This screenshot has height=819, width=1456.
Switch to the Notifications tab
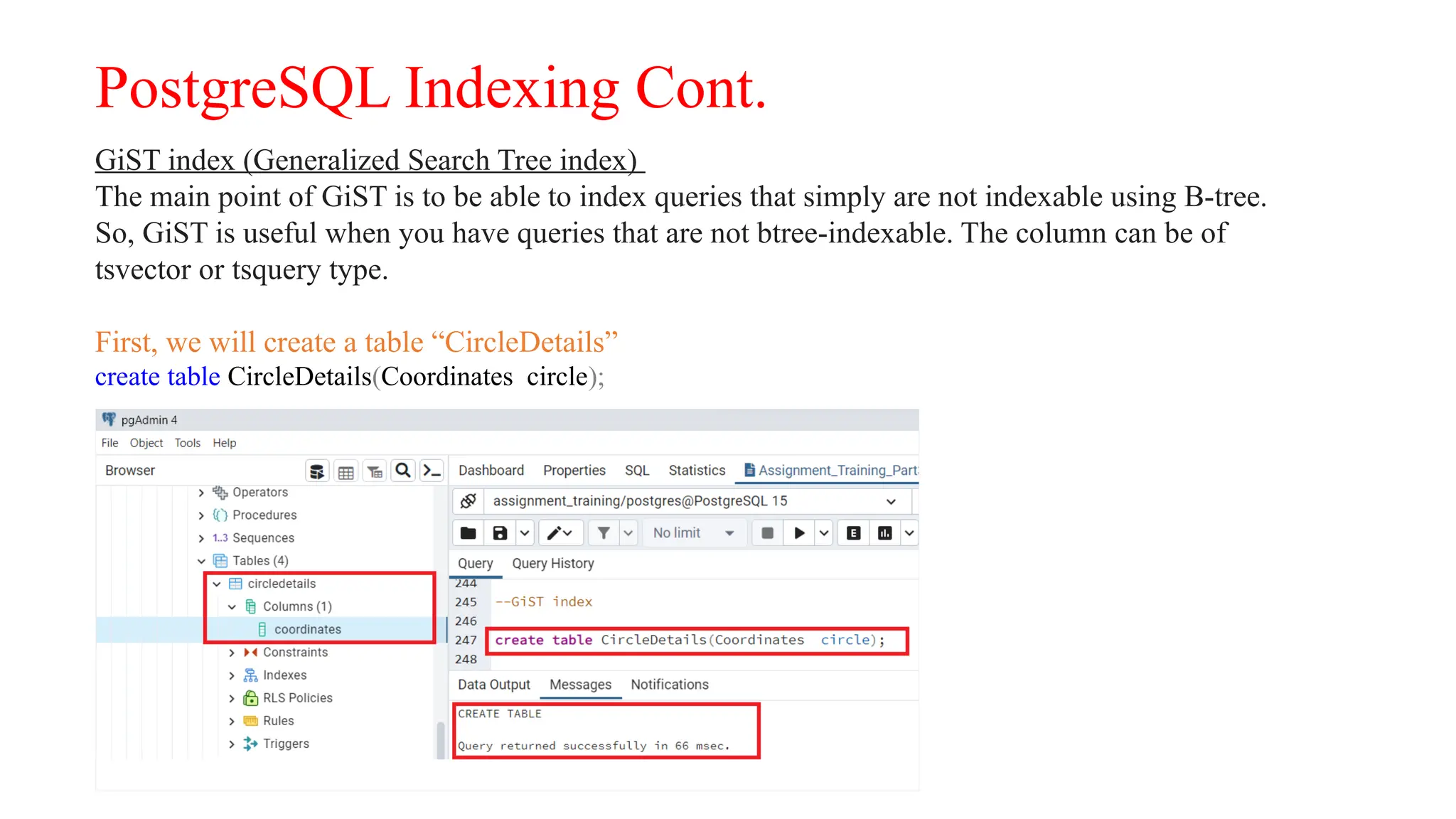(670, 685)
